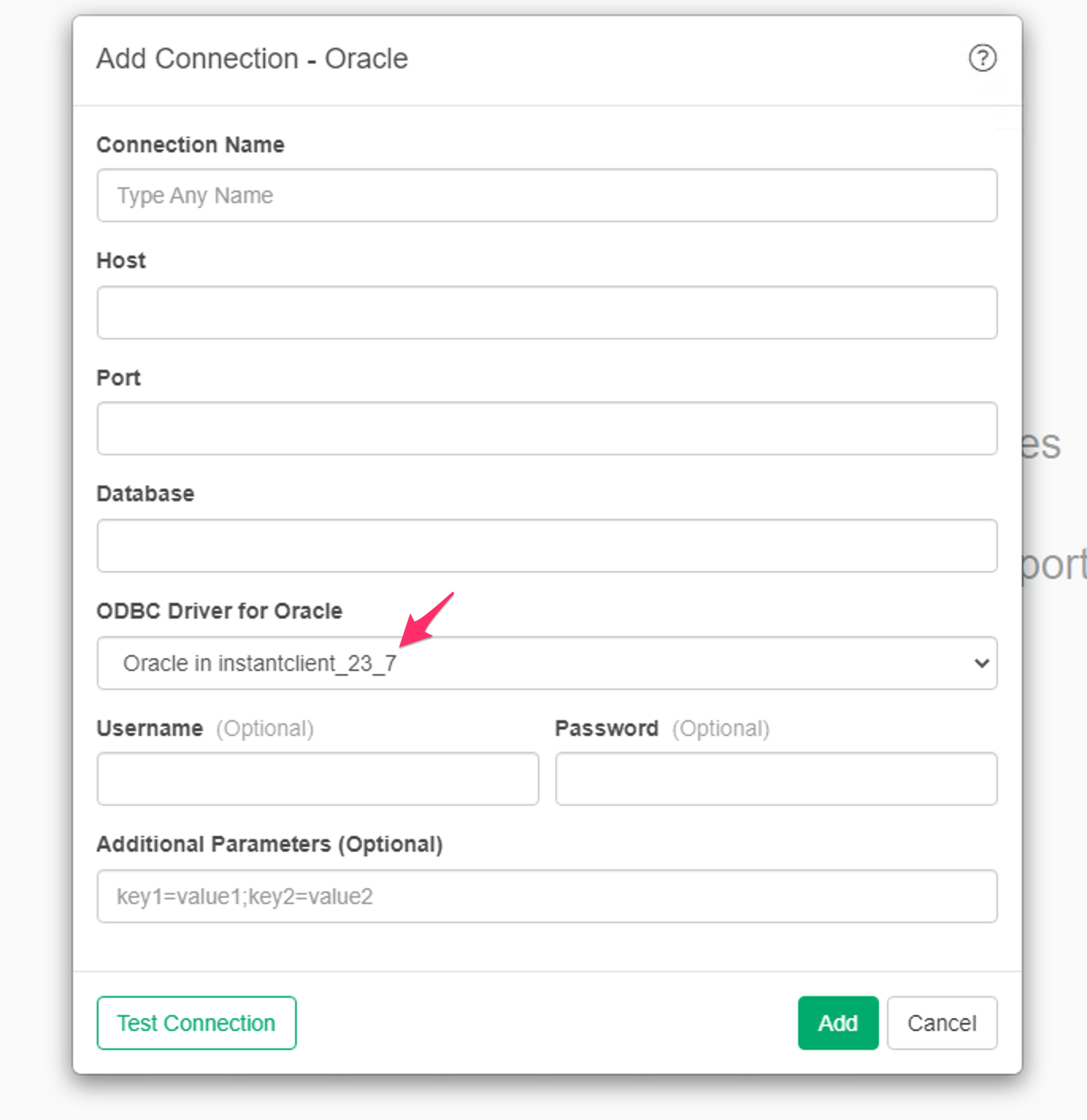Image resolution: width=1087 pixels, height=1120 pixels.
Task: Open the help question mark icon
Action: [982, 58]
